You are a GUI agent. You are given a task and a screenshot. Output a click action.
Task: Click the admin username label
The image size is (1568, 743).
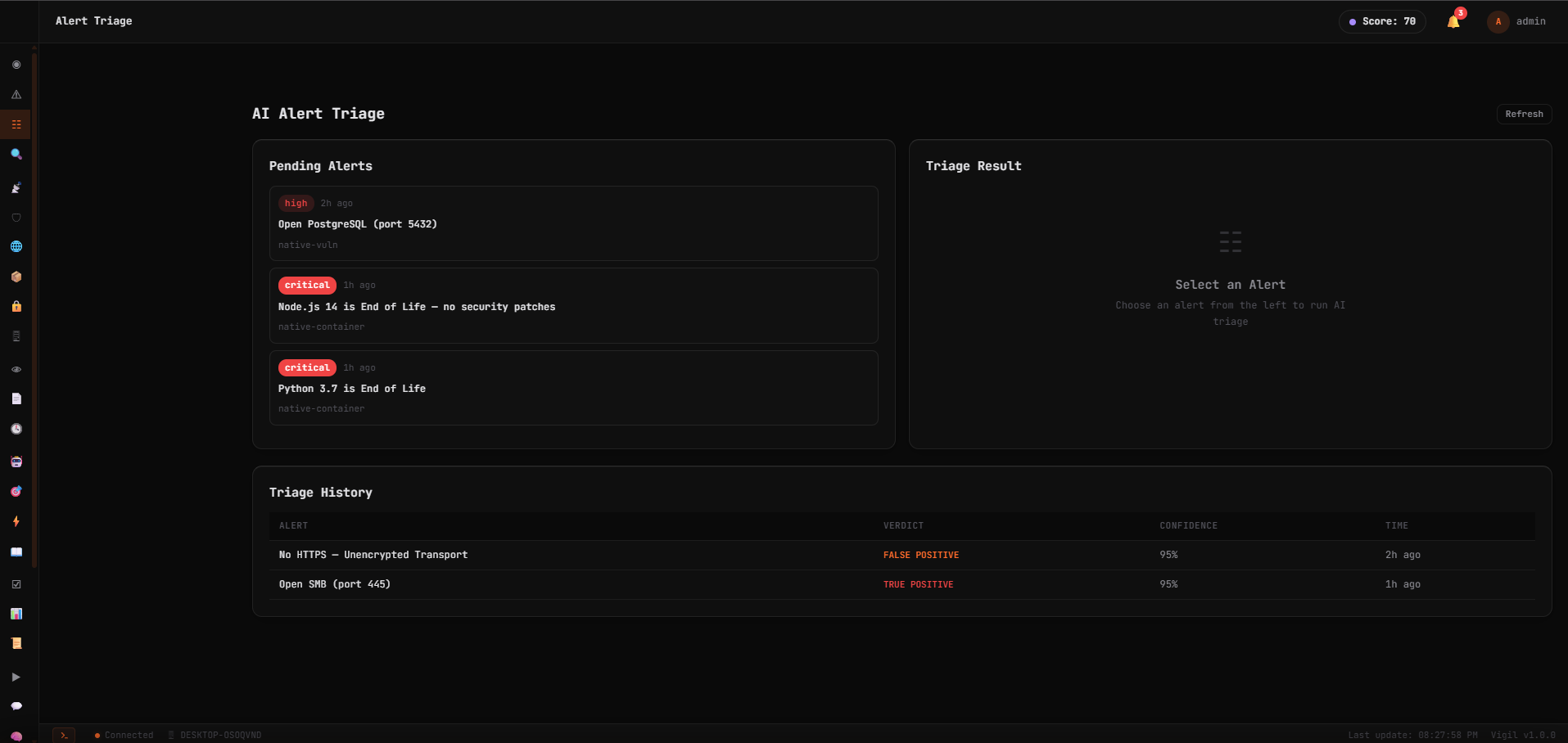(1530, 21)
